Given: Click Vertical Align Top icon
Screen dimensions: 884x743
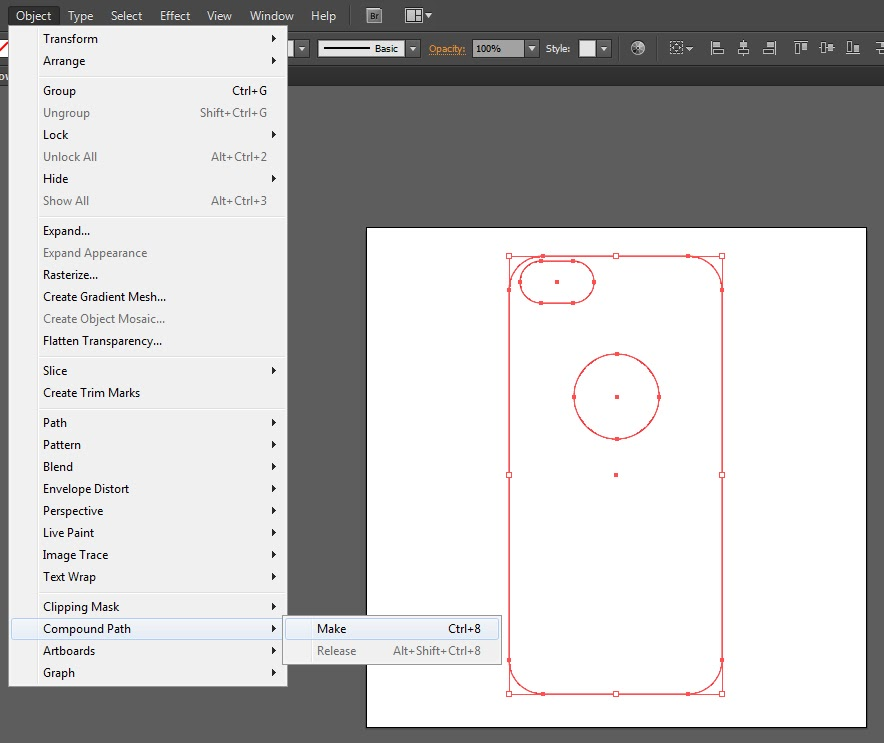Looking at the screenshot, I should (800, 48).
